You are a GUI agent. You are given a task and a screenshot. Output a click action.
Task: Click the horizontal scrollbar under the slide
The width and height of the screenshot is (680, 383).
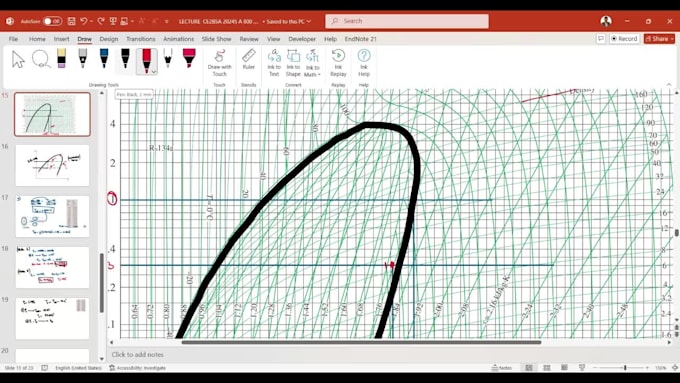pos(361,342)
